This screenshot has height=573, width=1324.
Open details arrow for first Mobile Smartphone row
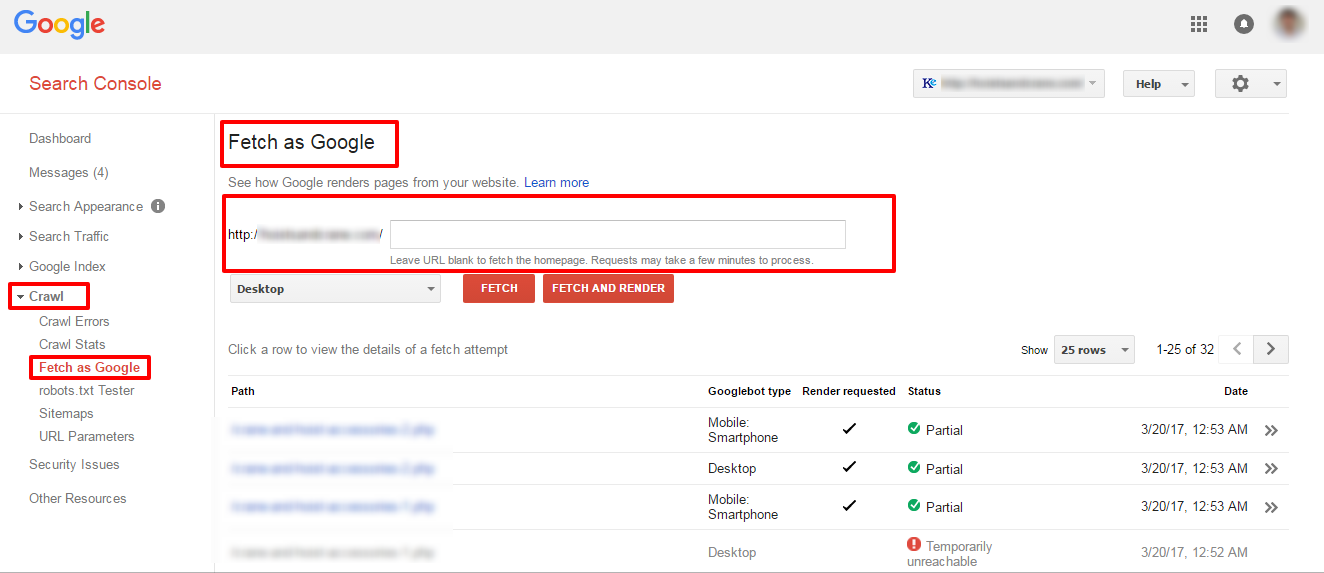(1271, 430)
